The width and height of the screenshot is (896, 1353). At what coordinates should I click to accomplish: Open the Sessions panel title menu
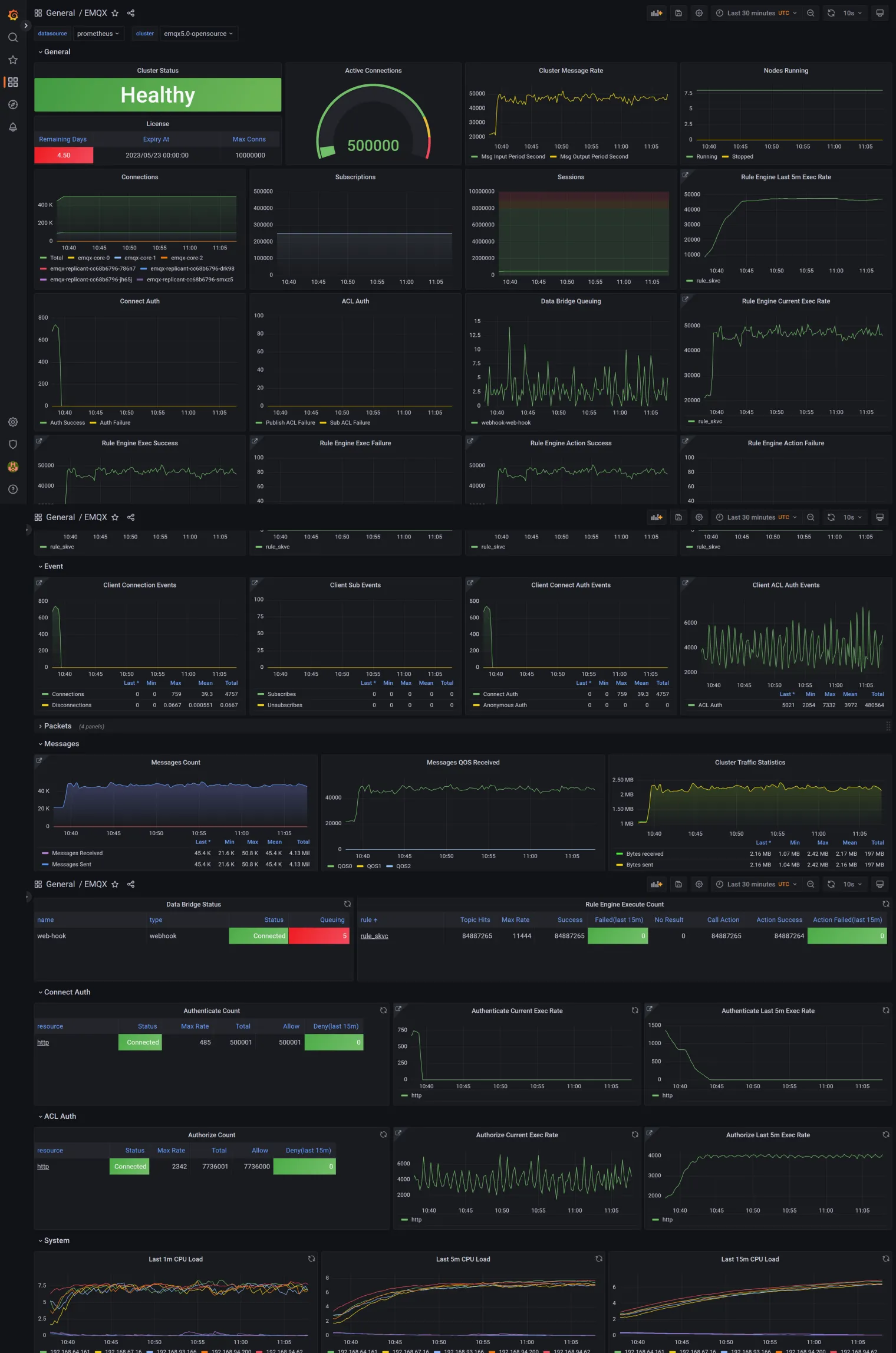(x=571, y=177)
